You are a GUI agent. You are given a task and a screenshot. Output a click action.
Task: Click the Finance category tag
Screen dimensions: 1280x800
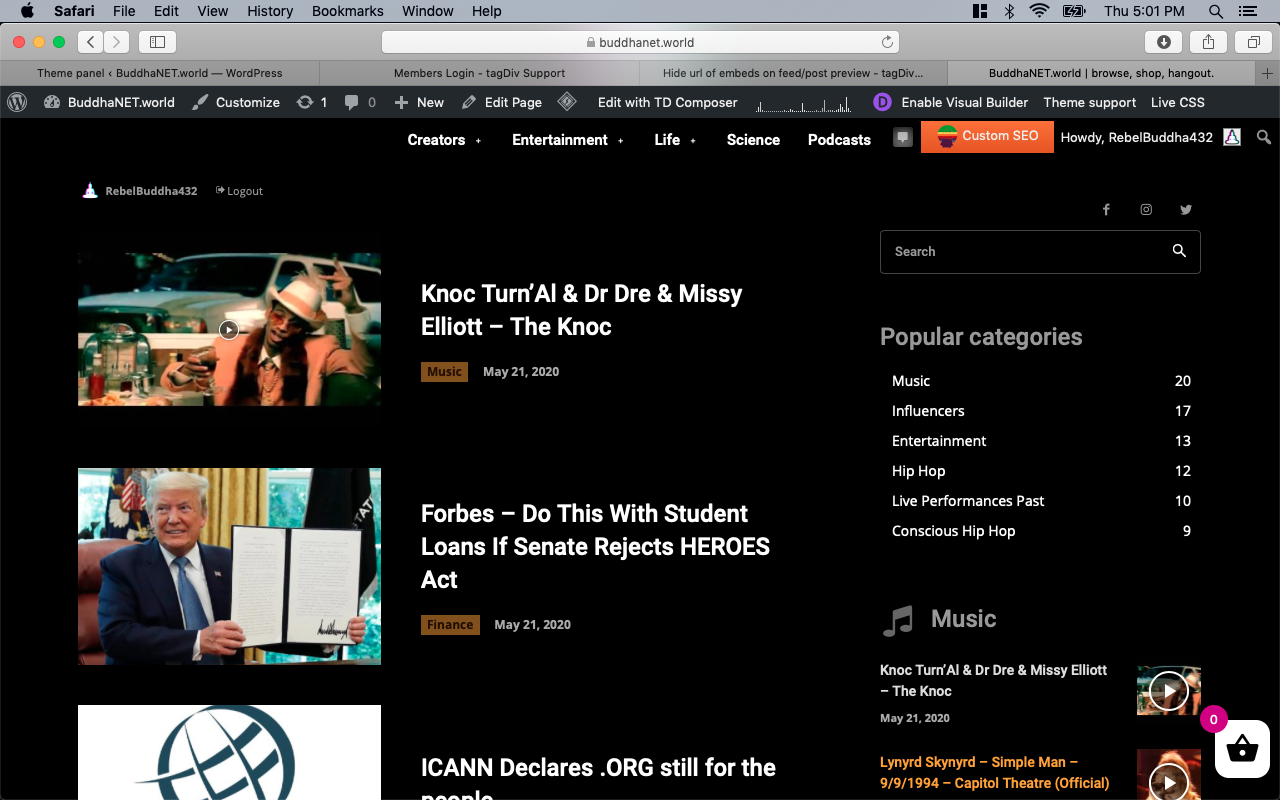pyautogui.click(x=450, y=625)
